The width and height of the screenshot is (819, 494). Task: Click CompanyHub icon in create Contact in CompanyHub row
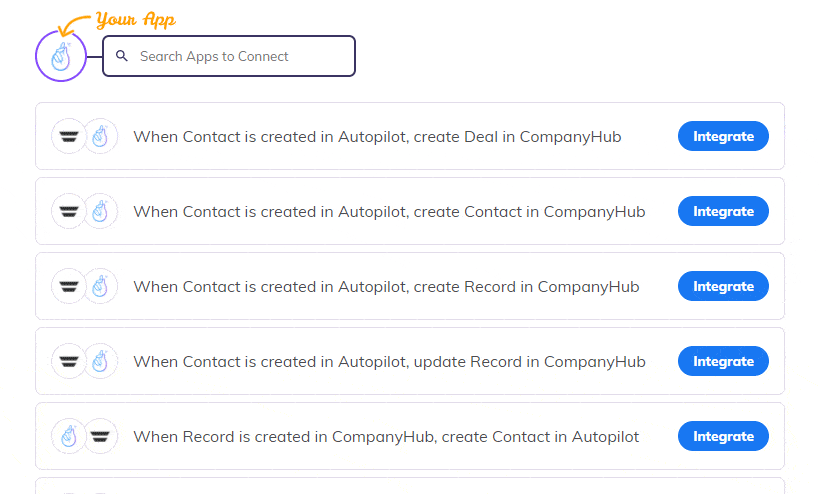click(100, 211)
